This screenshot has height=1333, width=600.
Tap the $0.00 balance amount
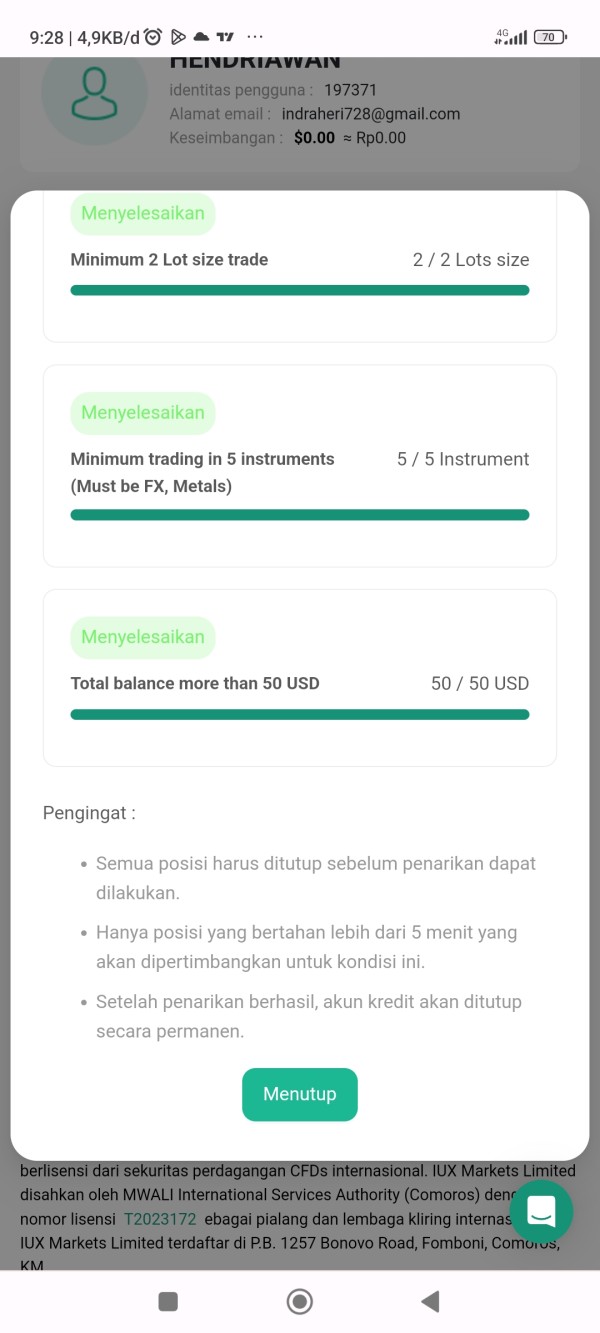[314, 138]
